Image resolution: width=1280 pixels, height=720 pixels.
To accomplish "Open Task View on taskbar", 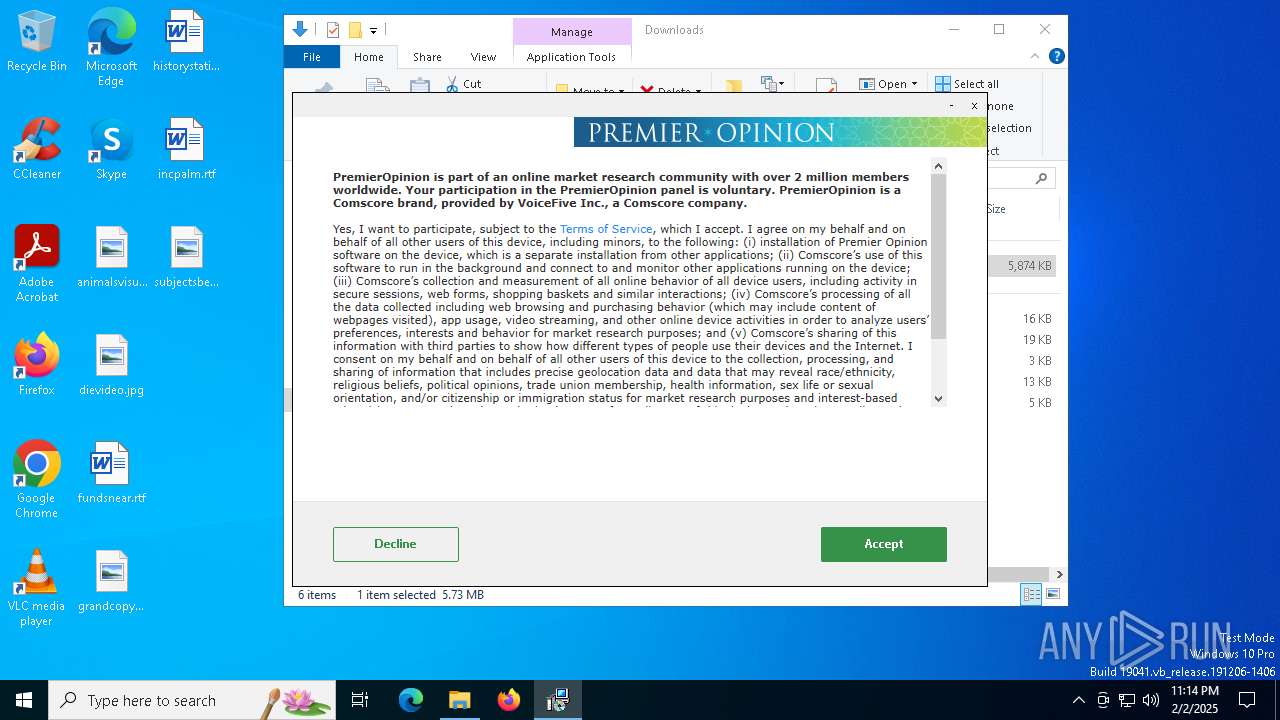I will coord(360,700).
